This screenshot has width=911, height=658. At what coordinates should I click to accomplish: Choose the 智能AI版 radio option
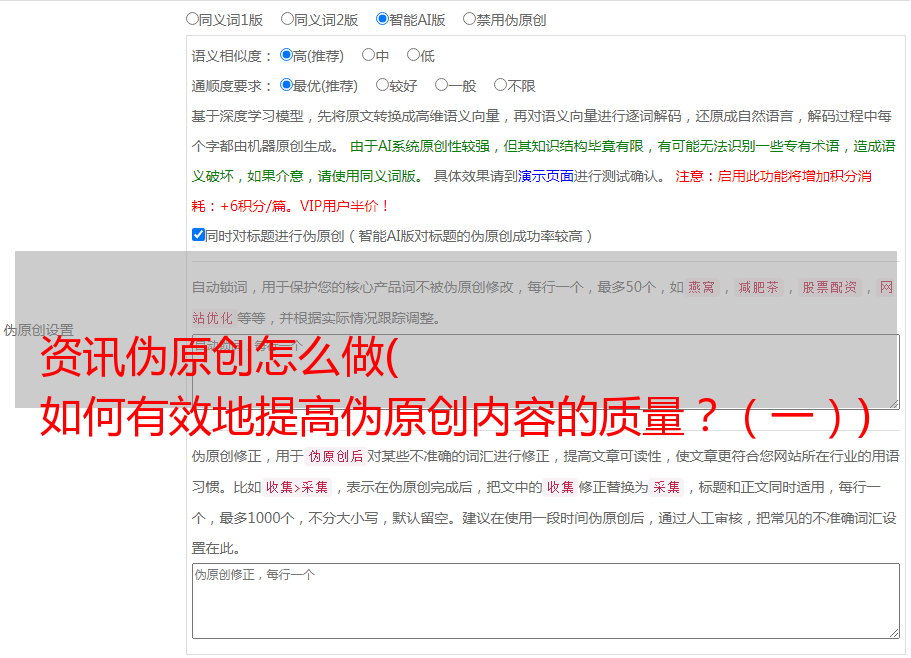382,19
